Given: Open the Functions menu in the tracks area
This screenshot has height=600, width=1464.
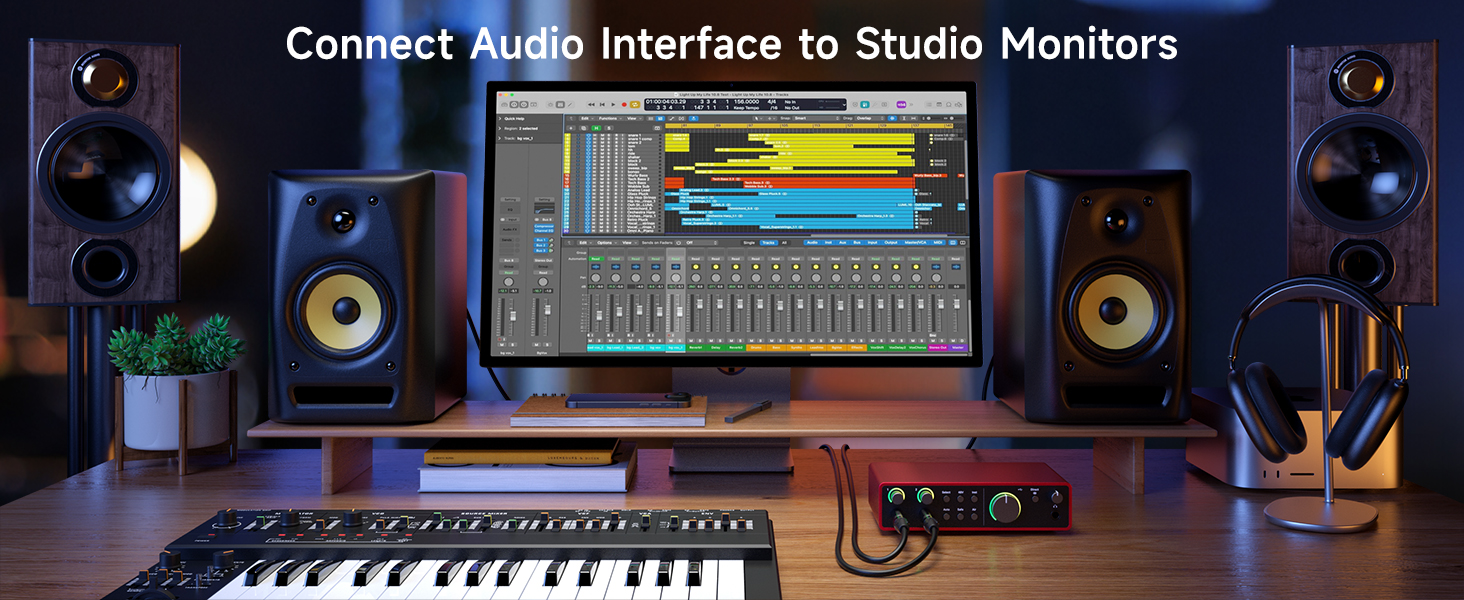Looking at the screenshot, I should [x=608, y=118].
